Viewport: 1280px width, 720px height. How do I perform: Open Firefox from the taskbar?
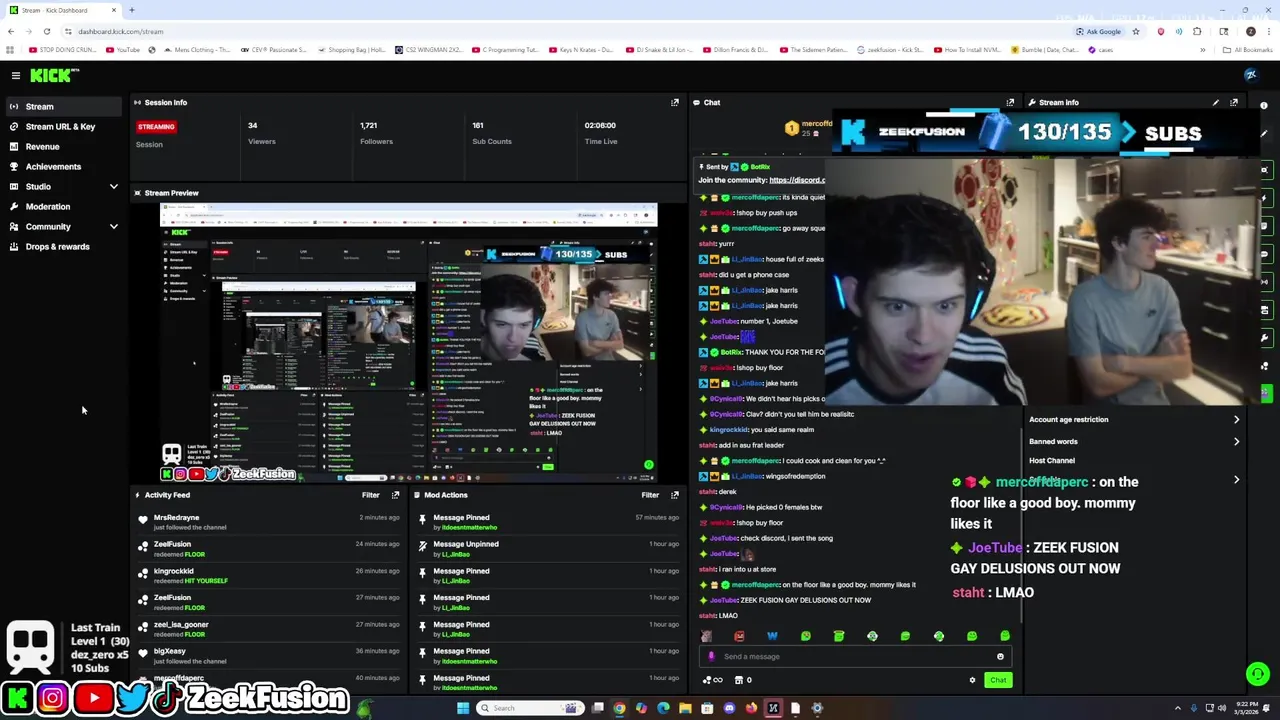(x=751, y=708)
